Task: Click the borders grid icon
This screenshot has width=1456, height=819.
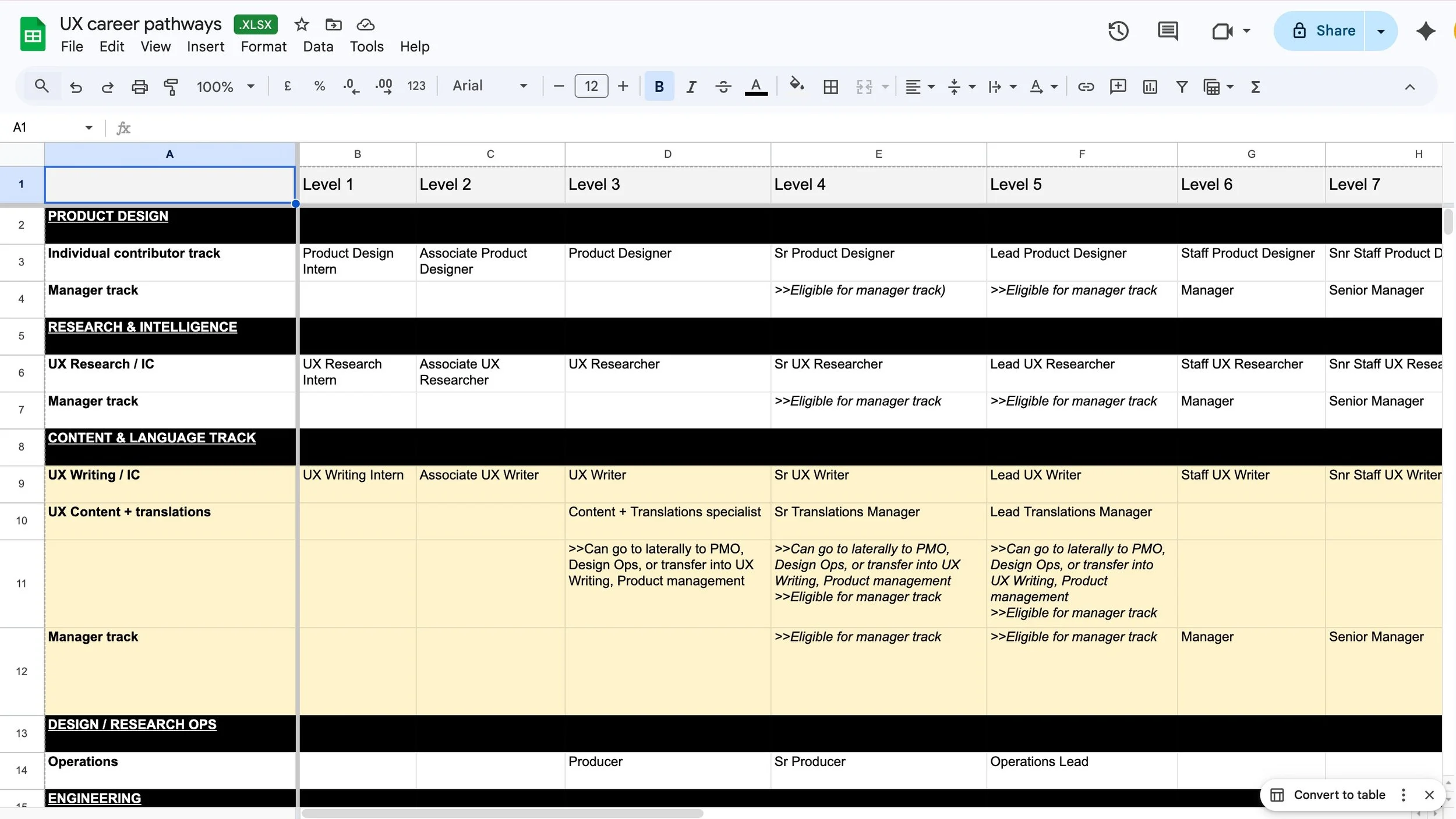Action: coord(831,87)
